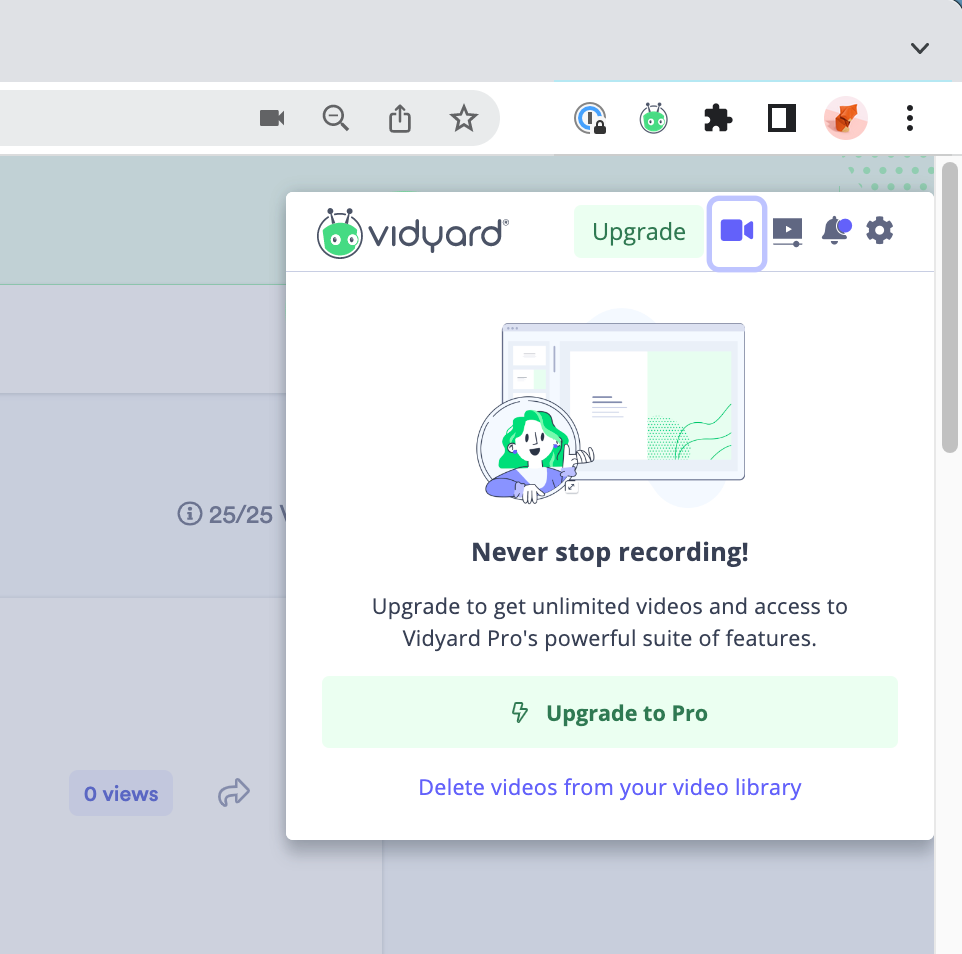Viewport: 962px width, 954px height.
Task: Click the 0 views badge
Action: [x=121, y=793]
